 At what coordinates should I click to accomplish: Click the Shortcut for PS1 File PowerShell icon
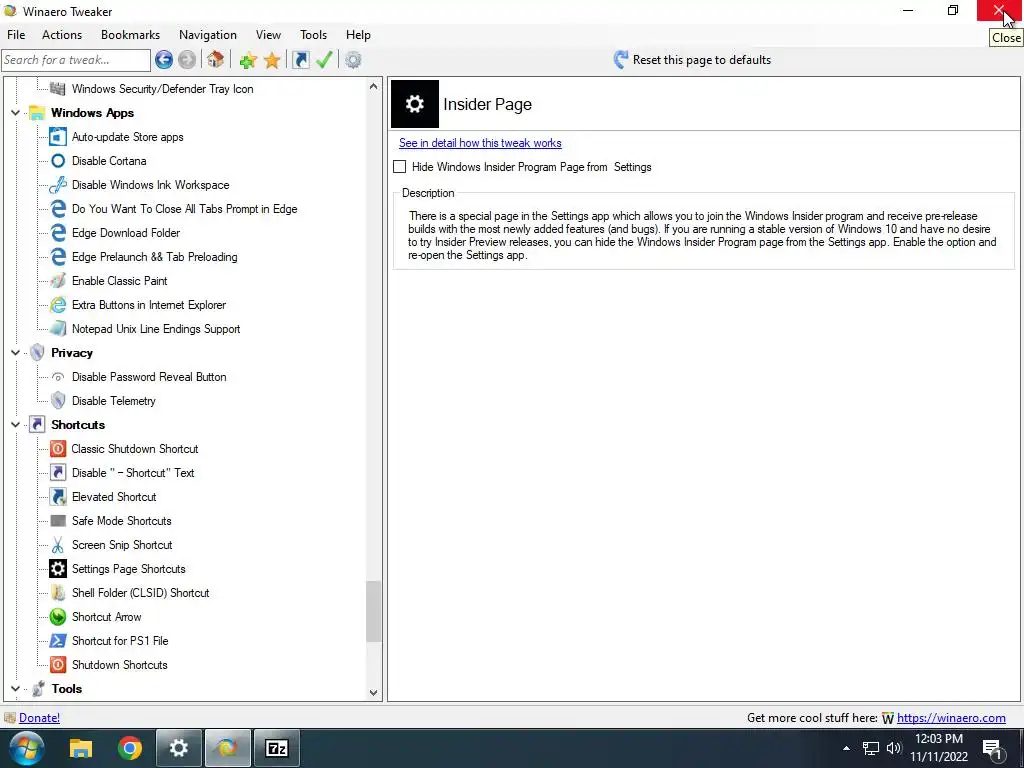pyautogui.click(x=58, y=641)
